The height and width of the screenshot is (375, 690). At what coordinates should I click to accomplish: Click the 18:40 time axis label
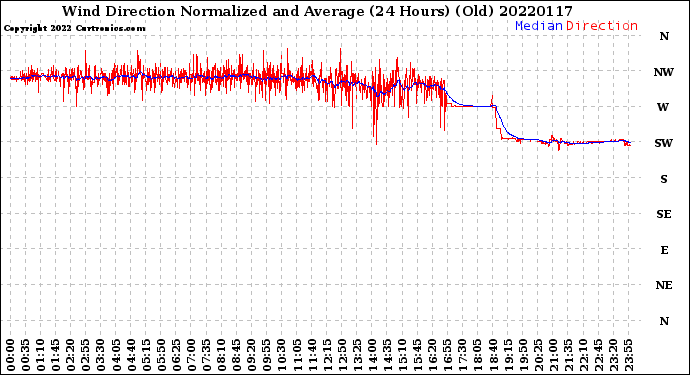point(493,355)
